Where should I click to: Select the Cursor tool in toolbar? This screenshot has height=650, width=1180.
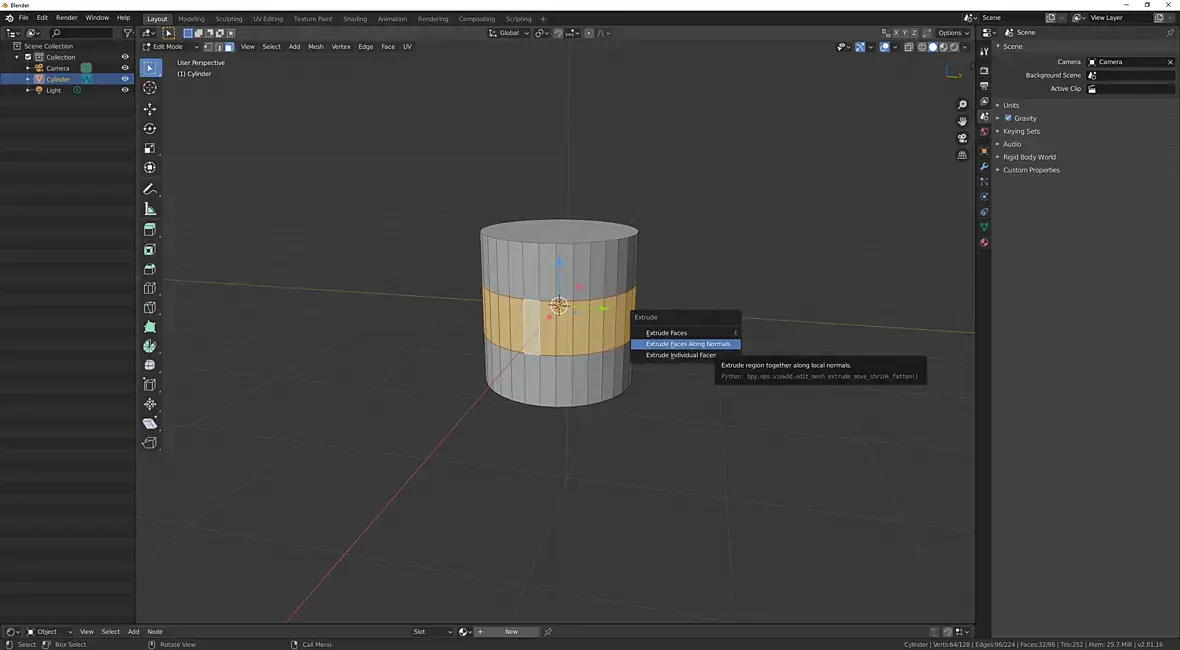tap(150, 88)
